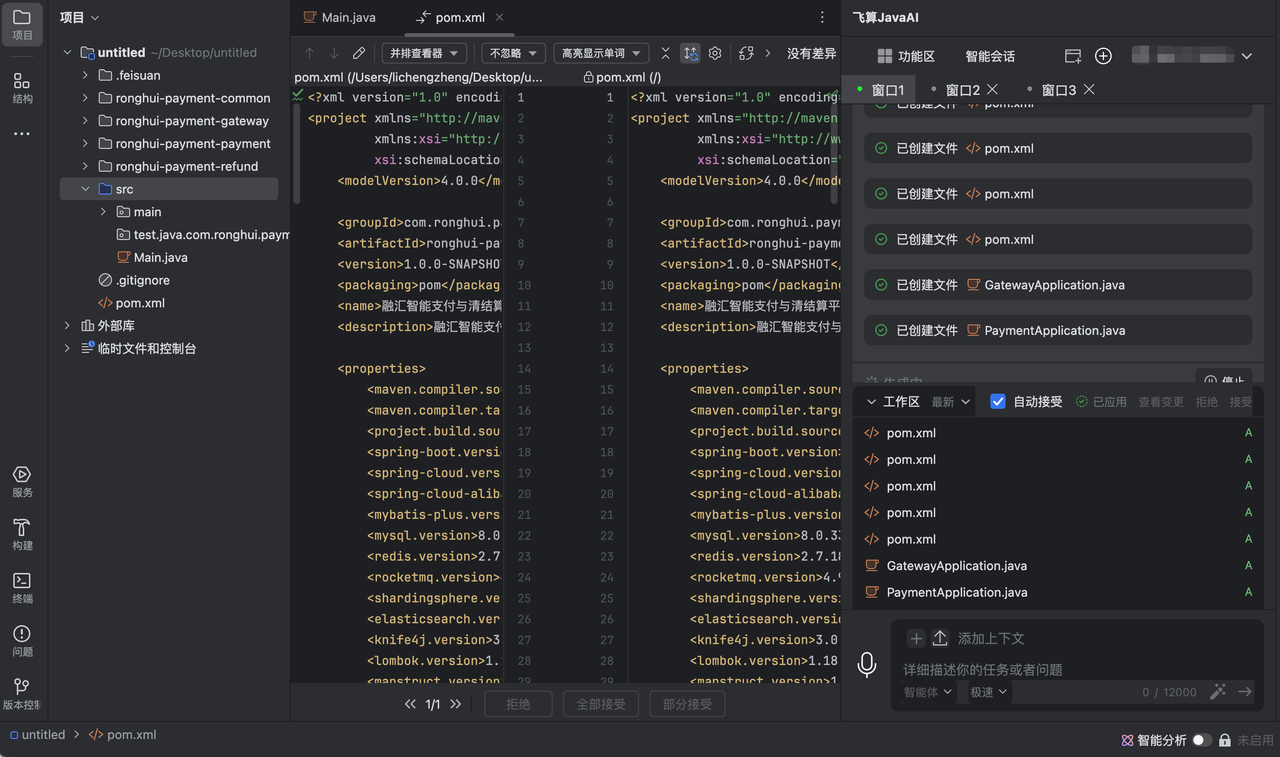Select .gitignore in project tree
1280x757 pixels.
[142, 280]
